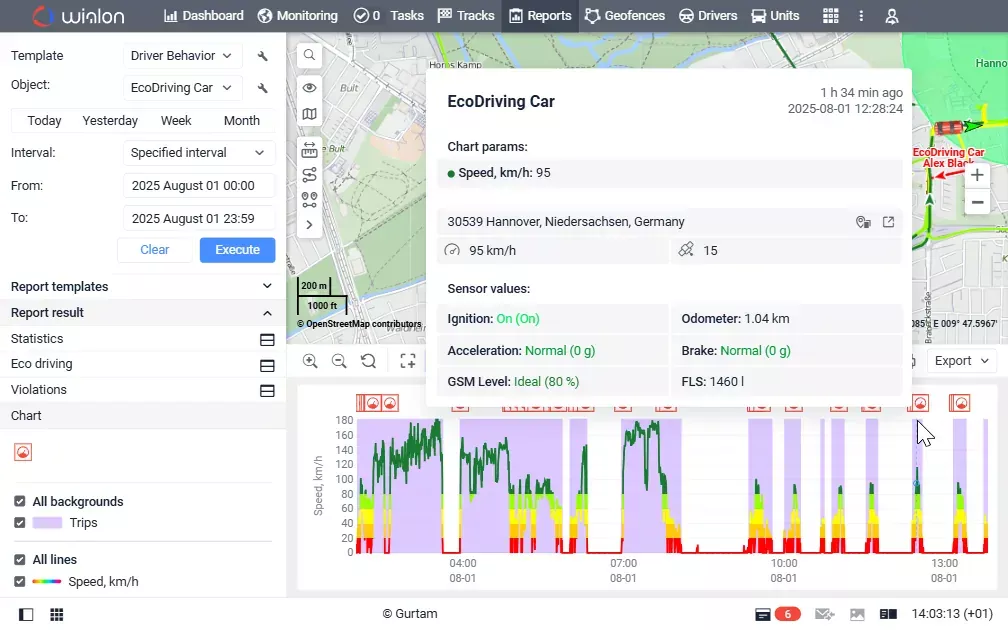
Task: Click the Trips purple color swatch
Action: pyautogui.click(x=48, y=523)
